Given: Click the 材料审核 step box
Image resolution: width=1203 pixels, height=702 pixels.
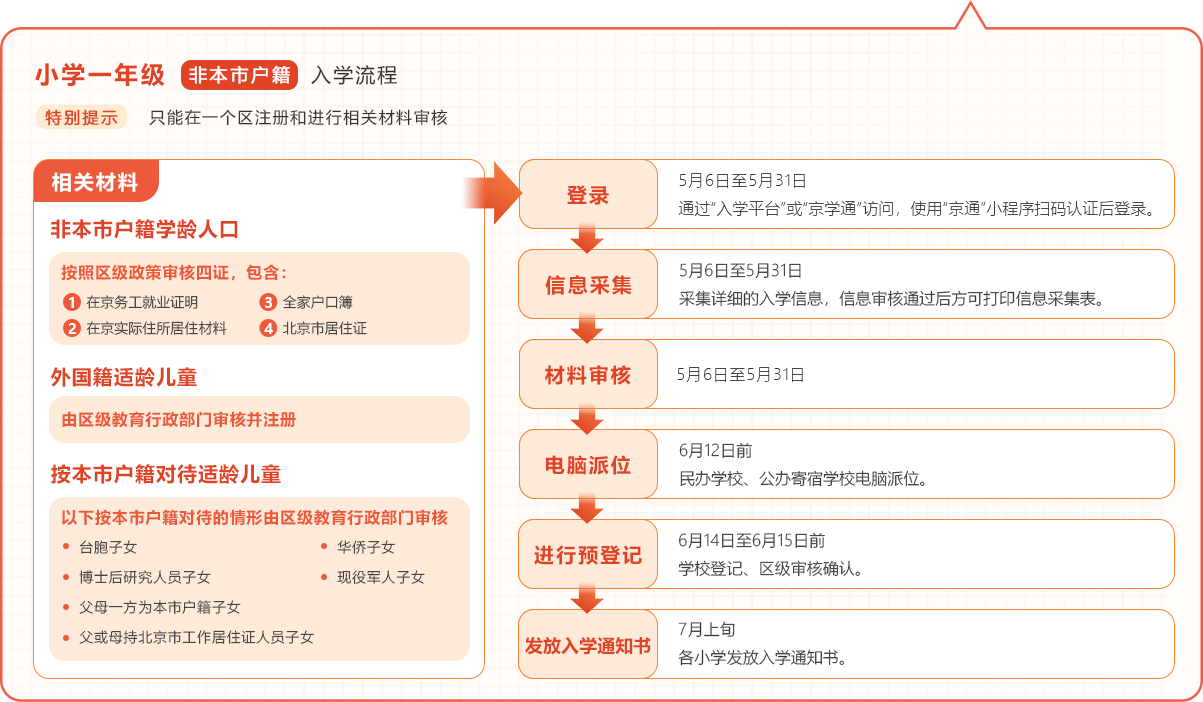Looking at the screenshot, I should pyautogui.click(x=588, y=374).
